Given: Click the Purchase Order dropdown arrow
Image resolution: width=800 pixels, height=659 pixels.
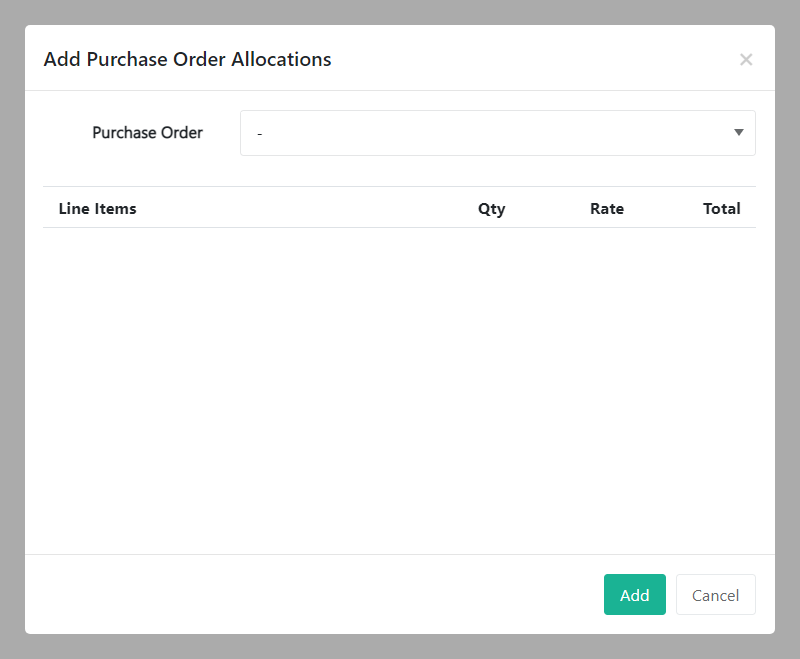Looking at the screenshot, I should [x=738, y=133].
